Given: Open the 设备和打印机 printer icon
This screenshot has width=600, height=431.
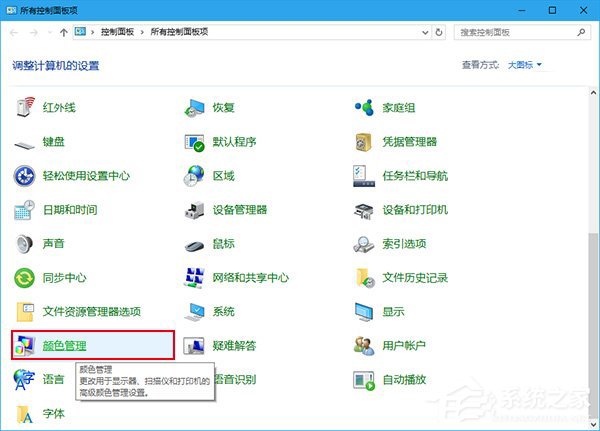Looking at the screenshot, I should click(x=364, y=211).
